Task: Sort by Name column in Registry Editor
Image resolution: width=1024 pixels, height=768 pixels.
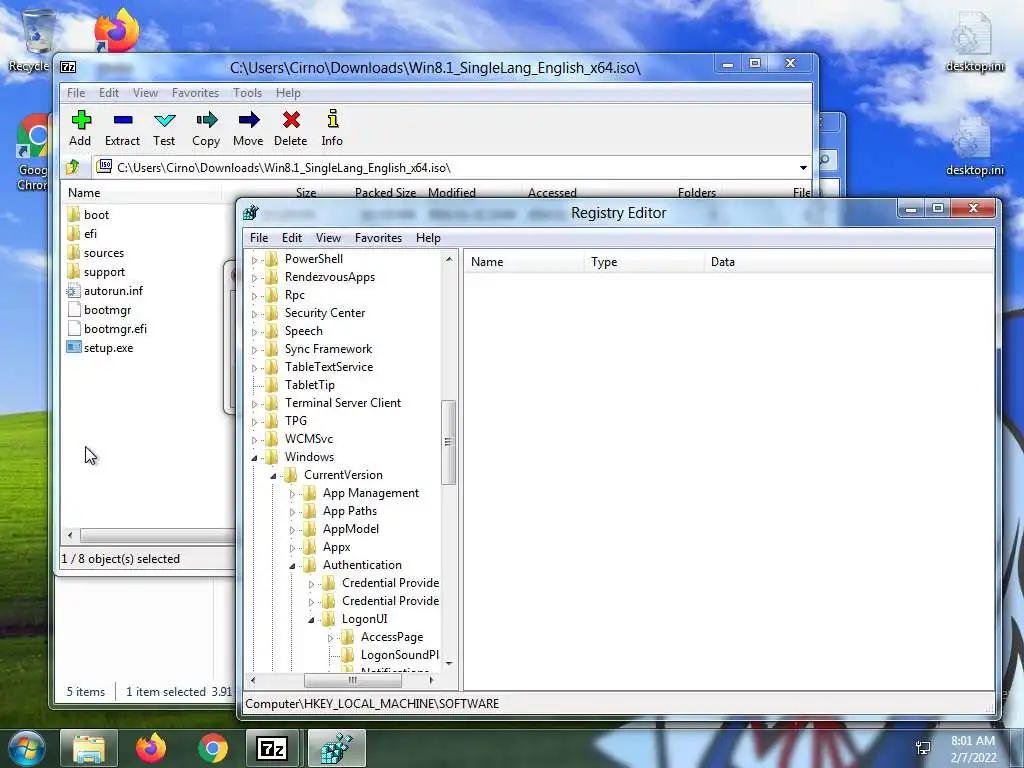Action: coord(524,262)
